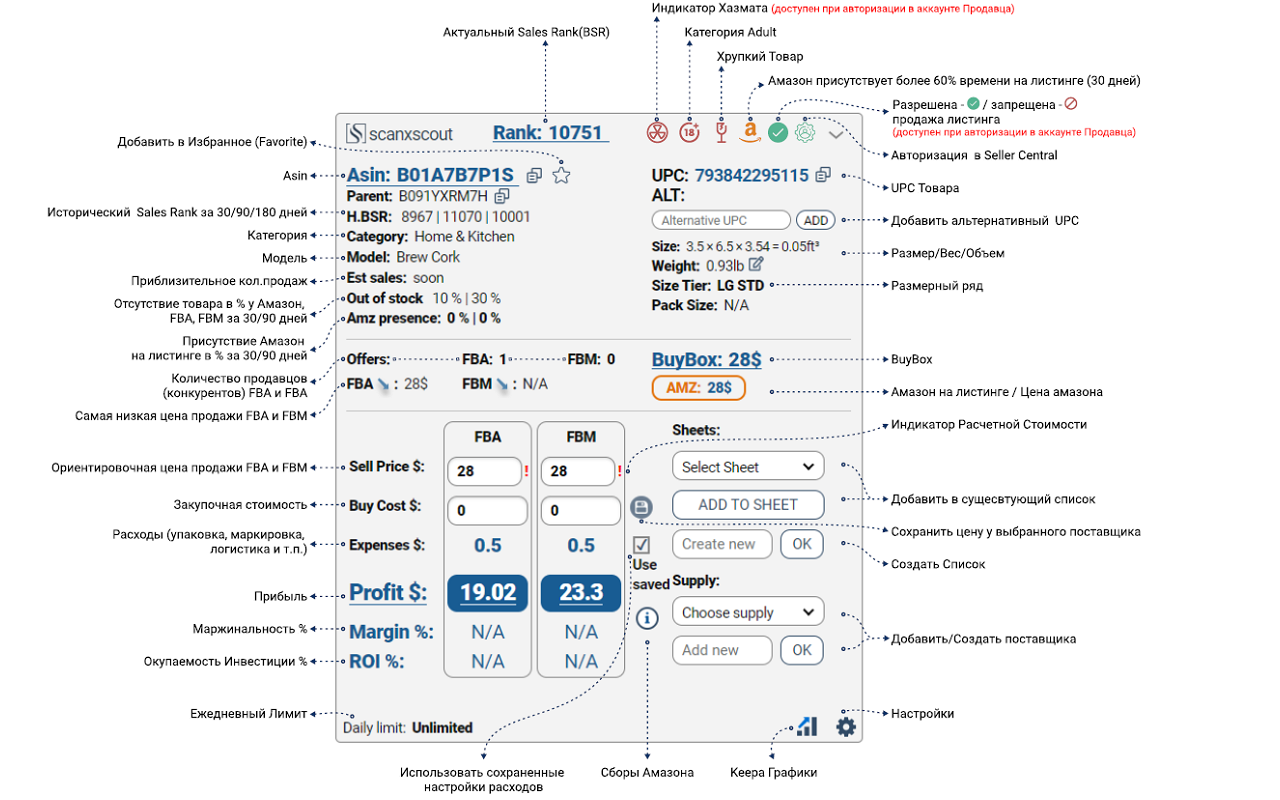The height and width of the screenshot is (800, 1280).
Task: Collapse the panel with the chevron arrow
Action: 836,134
